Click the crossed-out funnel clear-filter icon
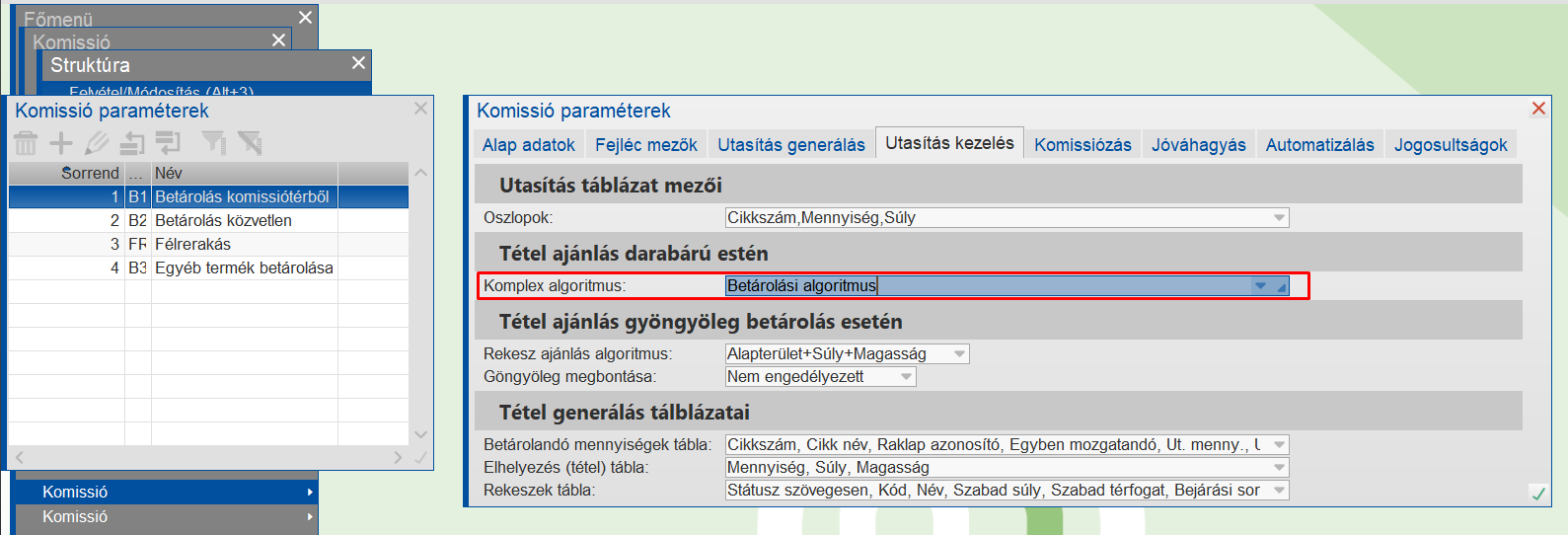This screenshot has width=1568, height=535. pyautogui.click(x=250, y=143)
